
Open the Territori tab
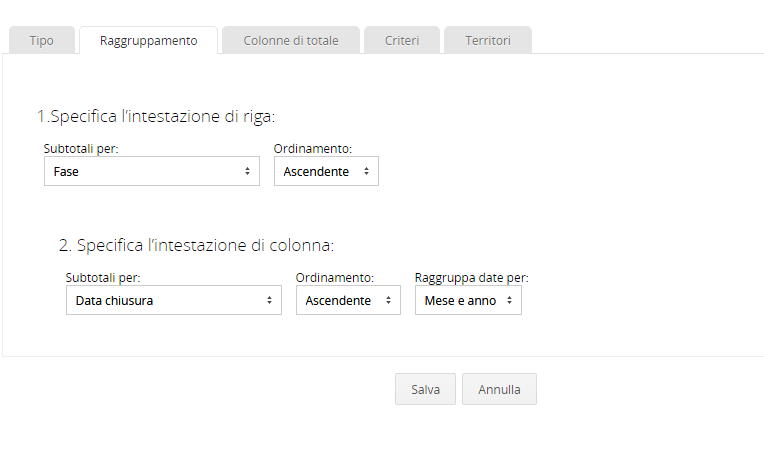point(488,40)
